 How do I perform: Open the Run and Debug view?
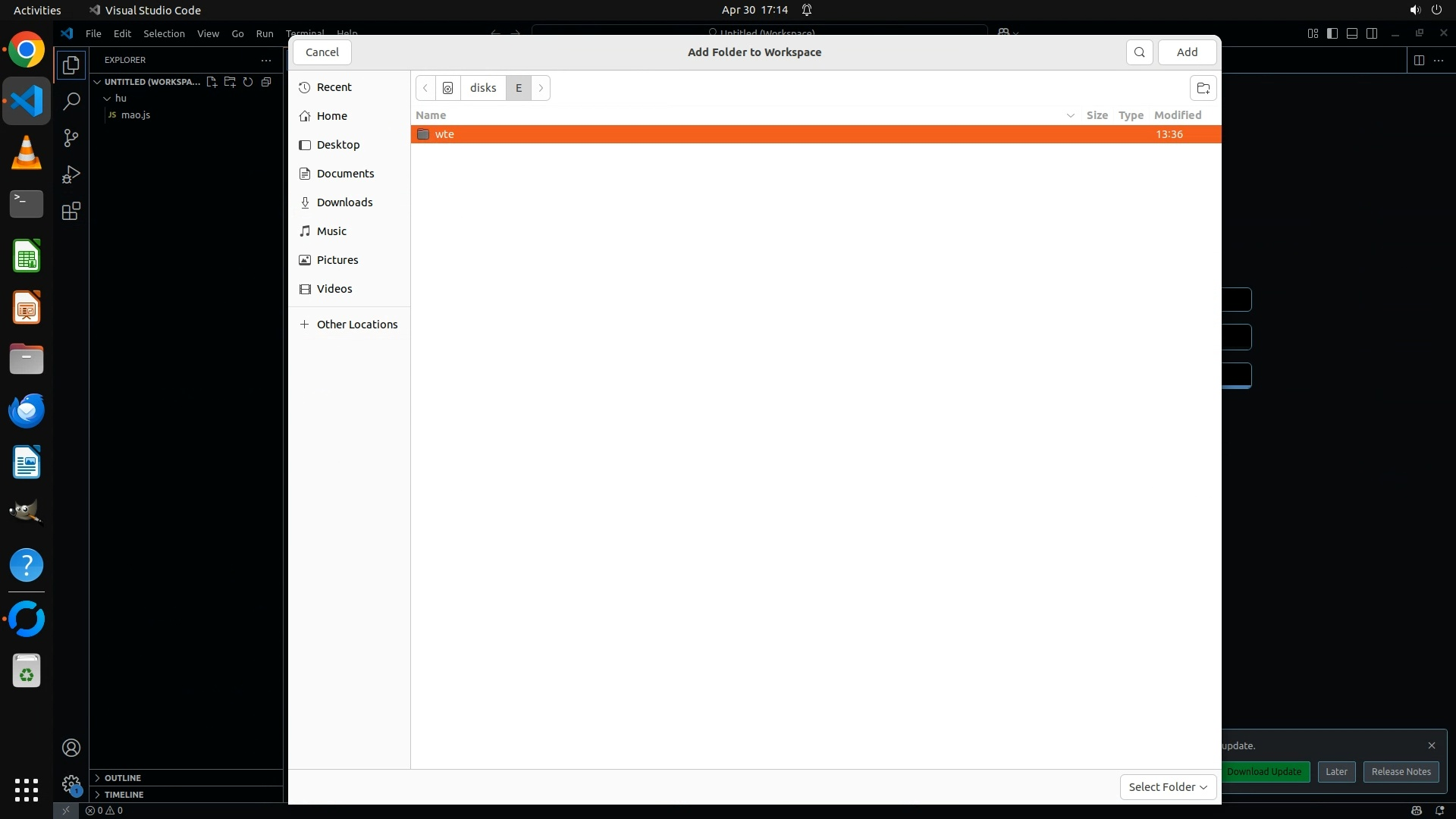click(x=71, y=174)
